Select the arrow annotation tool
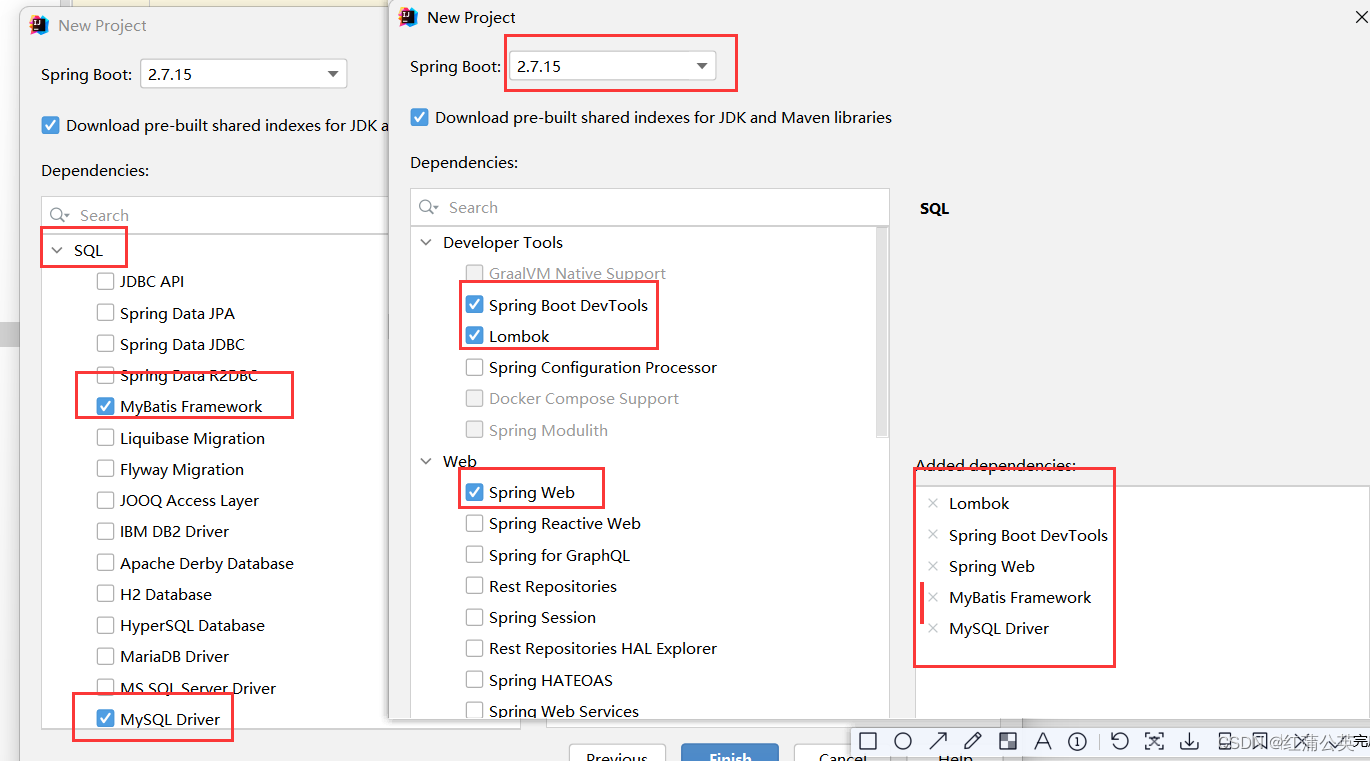 (938, 741)
